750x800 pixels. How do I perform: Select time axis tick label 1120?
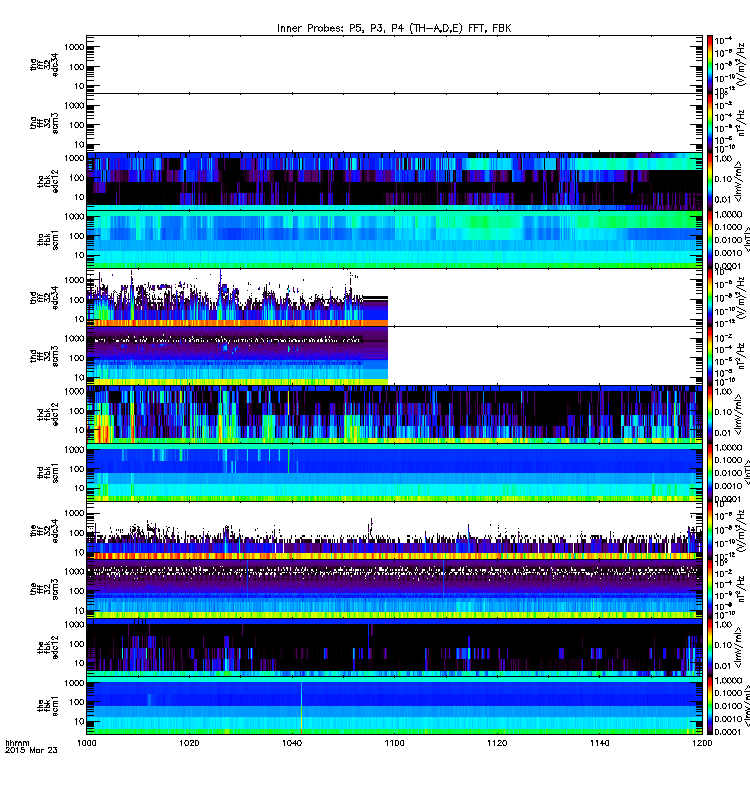[497, 743]
